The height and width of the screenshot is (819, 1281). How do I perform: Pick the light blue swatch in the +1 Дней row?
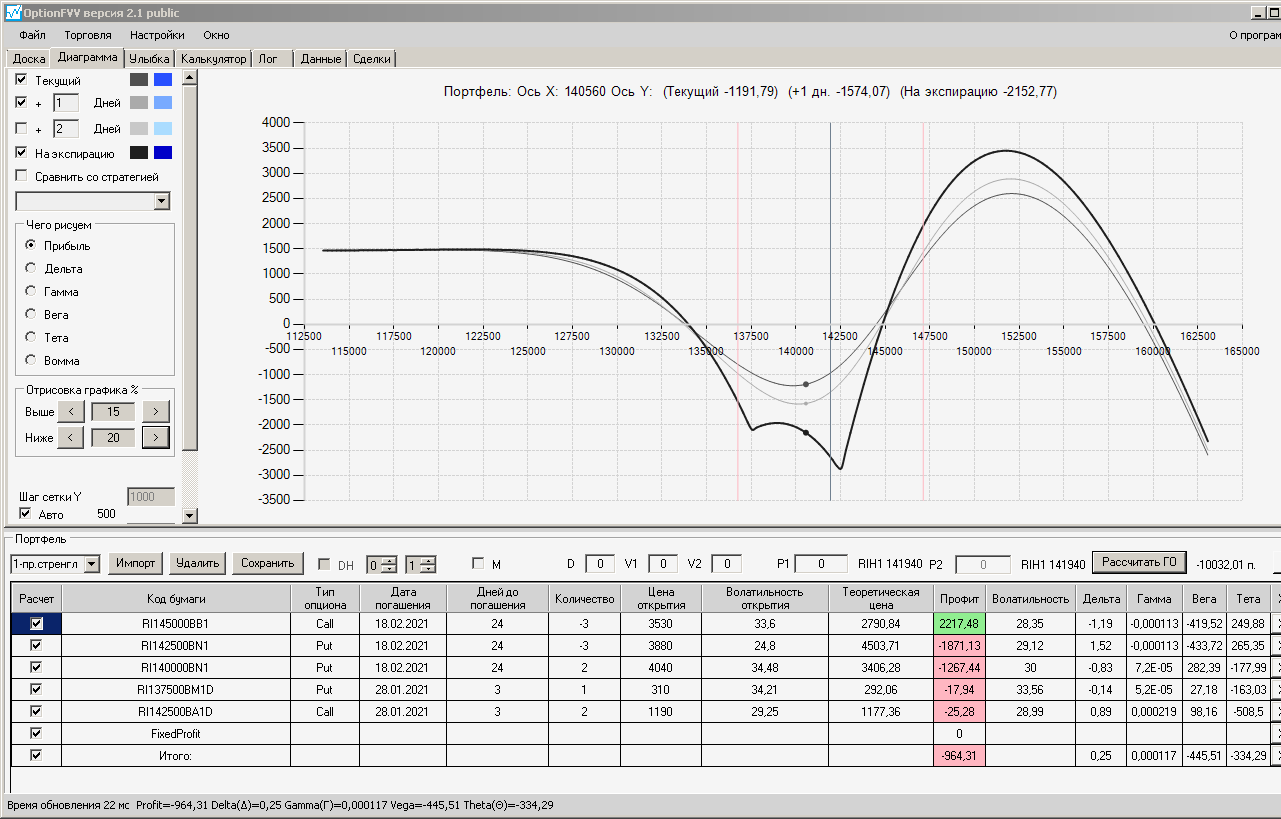[x=163, y=102]
